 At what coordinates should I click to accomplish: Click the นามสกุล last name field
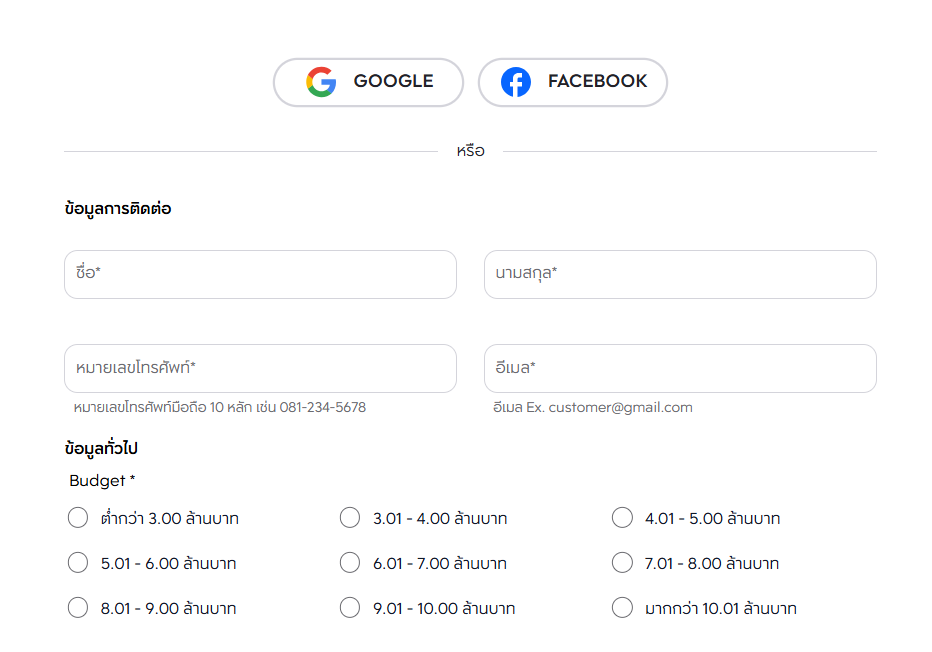tap(680, 274)
